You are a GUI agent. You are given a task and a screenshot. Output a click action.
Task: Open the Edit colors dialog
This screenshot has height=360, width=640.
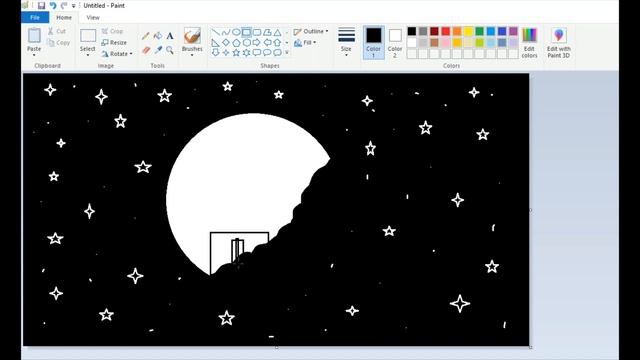[x=529, y=43]
